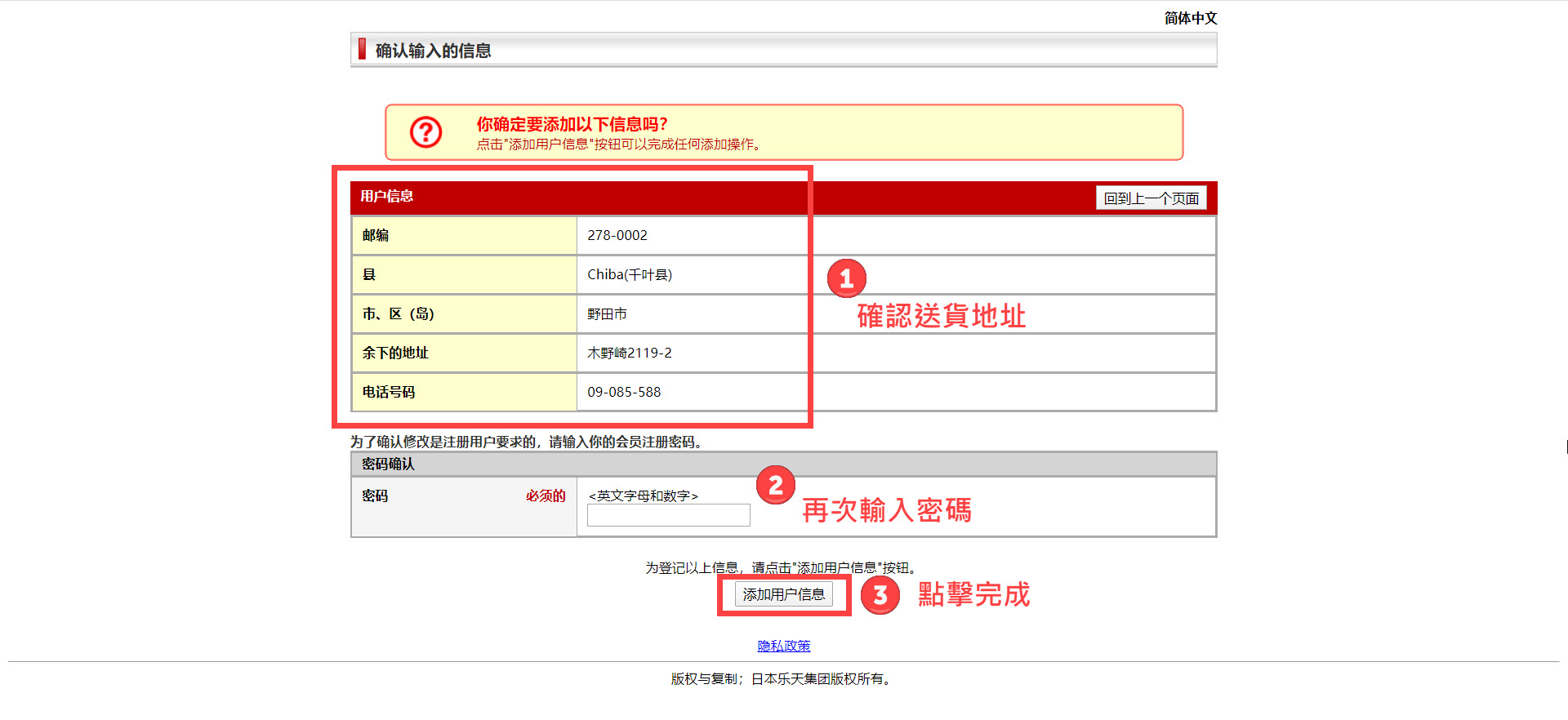
Task: Click the 確認送貨地址 annotation text
Action: [941, 317]
